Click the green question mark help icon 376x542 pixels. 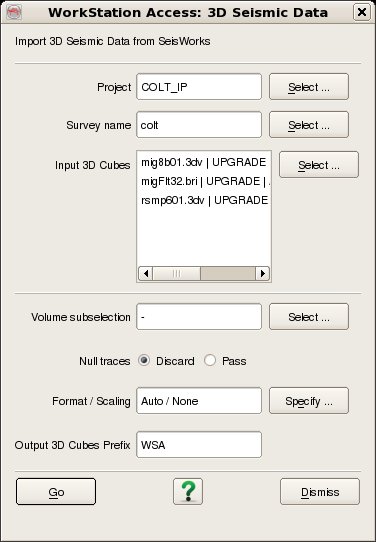188,491
